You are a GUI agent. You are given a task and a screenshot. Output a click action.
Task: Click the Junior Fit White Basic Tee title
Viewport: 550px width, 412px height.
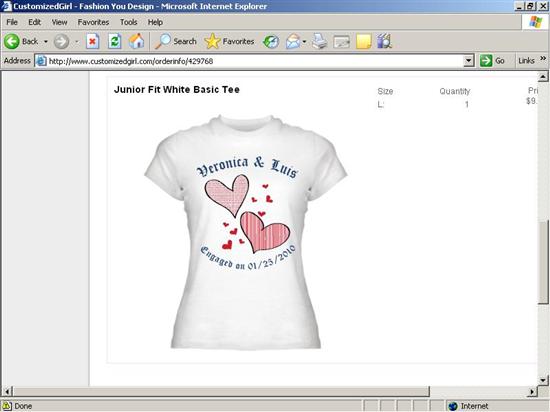[x=176, y=90]
